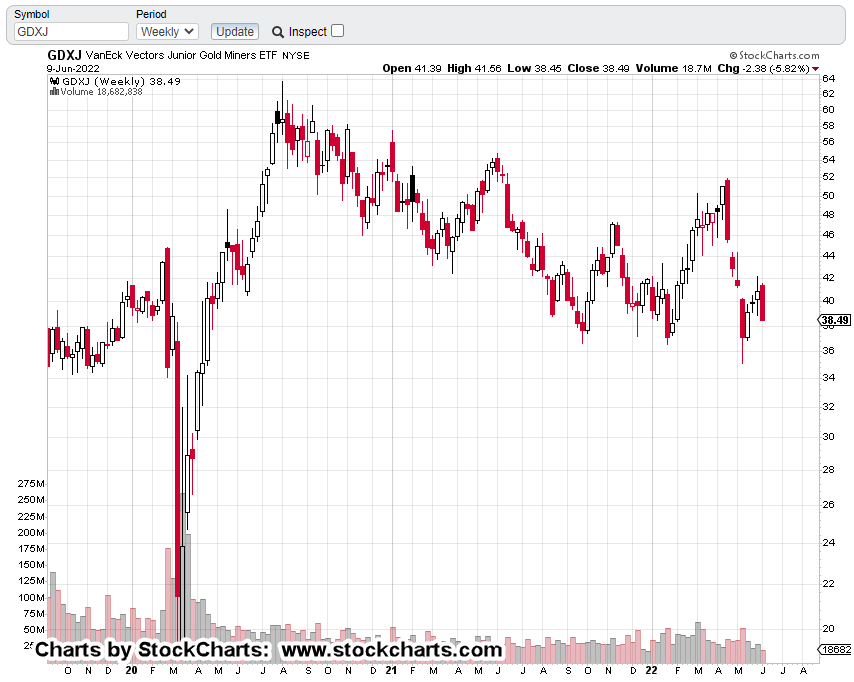
Task: Click the candlestick legend icon beside GDXJ (Weekly)
Action: (54, 81)
